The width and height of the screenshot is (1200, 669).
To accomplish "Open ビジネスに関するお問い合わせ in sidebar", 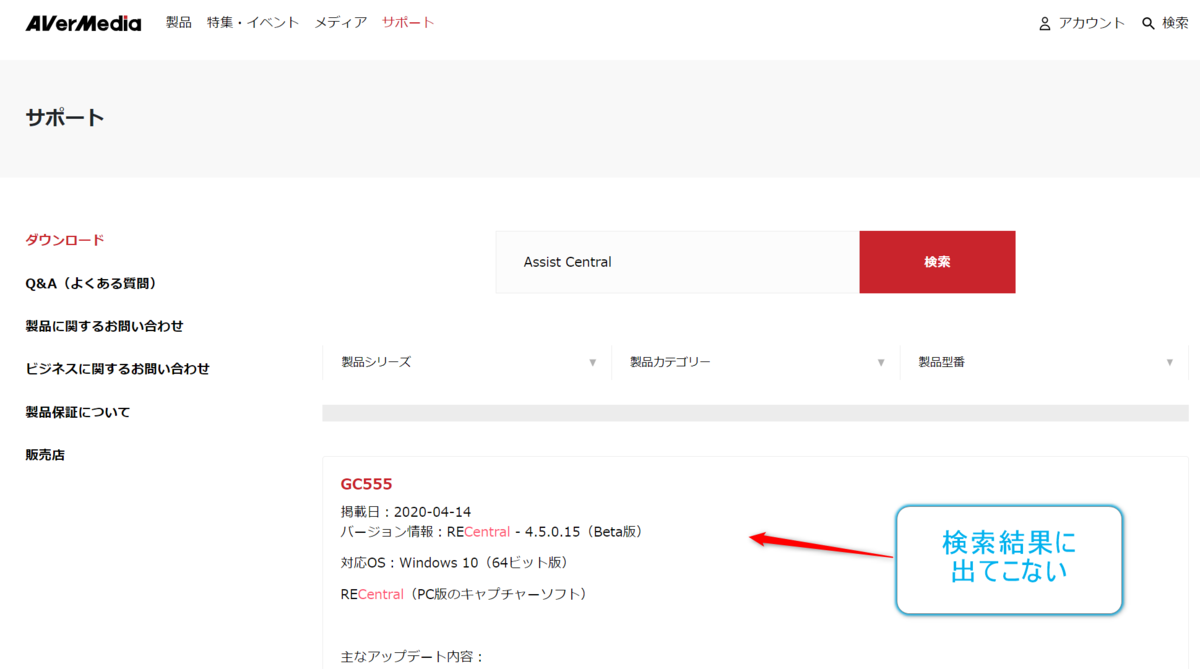I will (x=118, y=368).
